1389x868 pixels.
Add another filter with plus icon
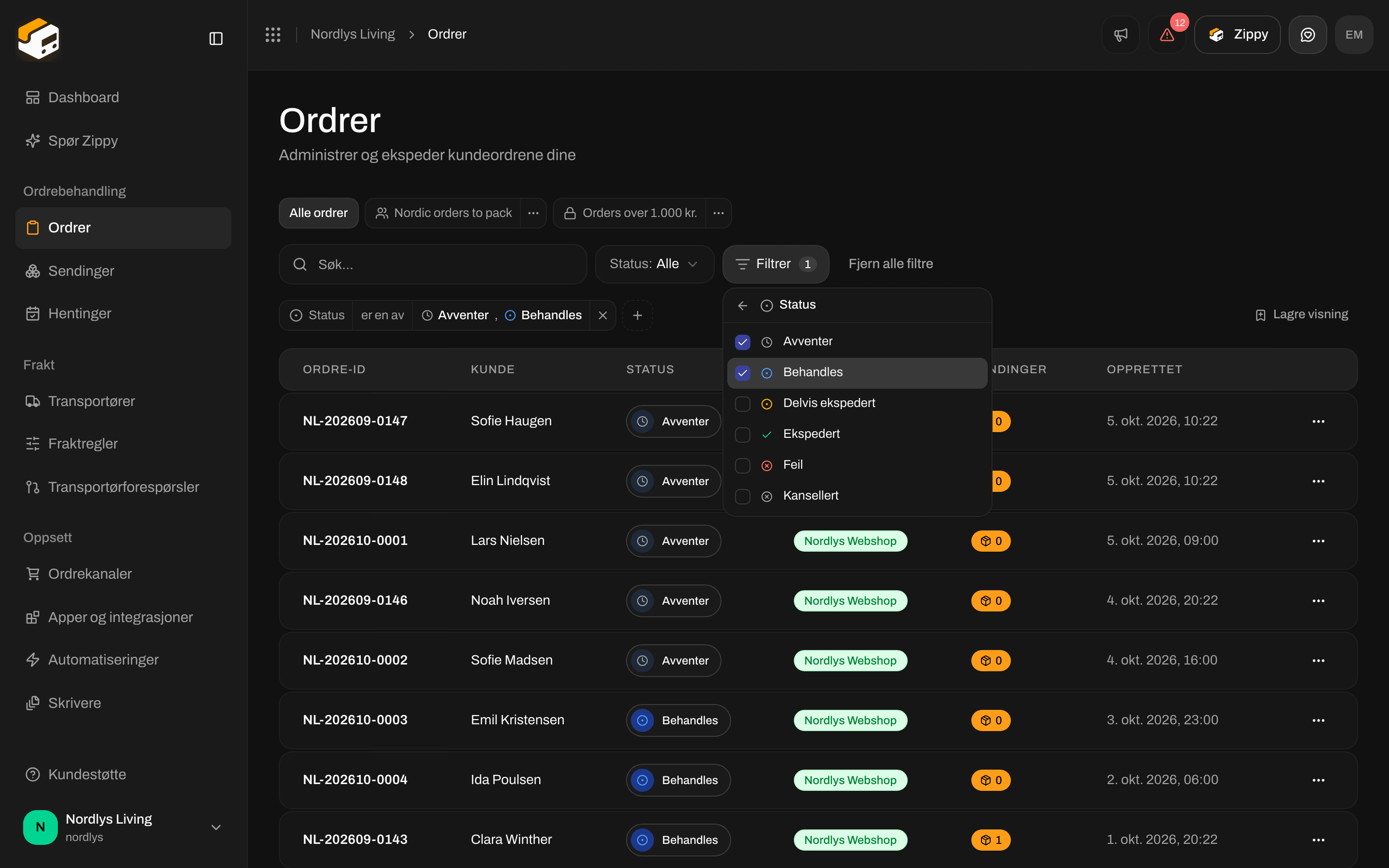[637, 315]
